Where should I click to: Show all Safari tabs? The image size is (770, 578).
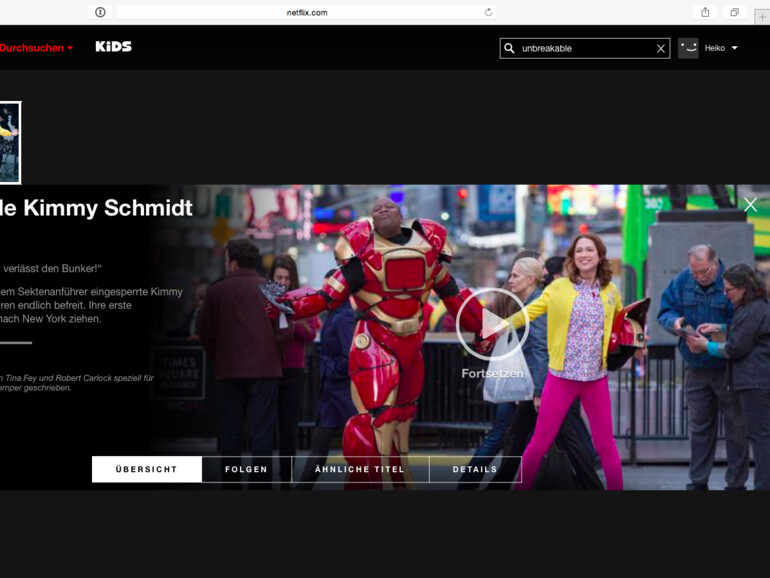[734, 12]
